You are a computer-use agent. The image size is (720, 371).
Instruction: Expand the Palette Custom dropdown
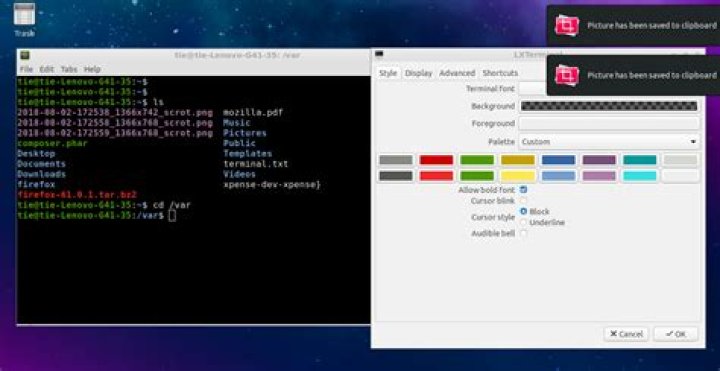(x=609, y=142)
